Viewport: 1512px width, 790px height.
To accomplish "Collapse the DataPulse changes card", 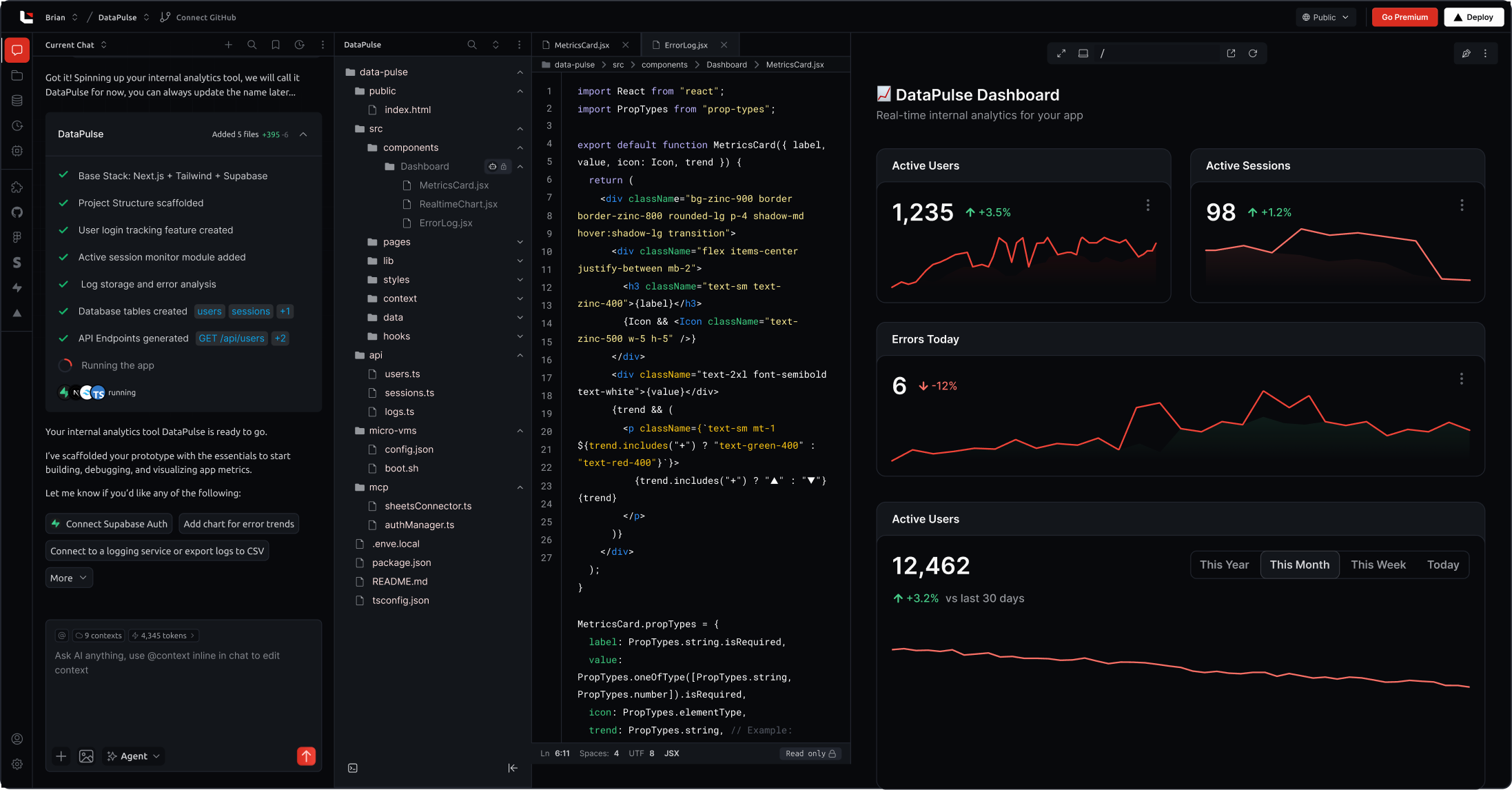I will [x=303, y=134].
